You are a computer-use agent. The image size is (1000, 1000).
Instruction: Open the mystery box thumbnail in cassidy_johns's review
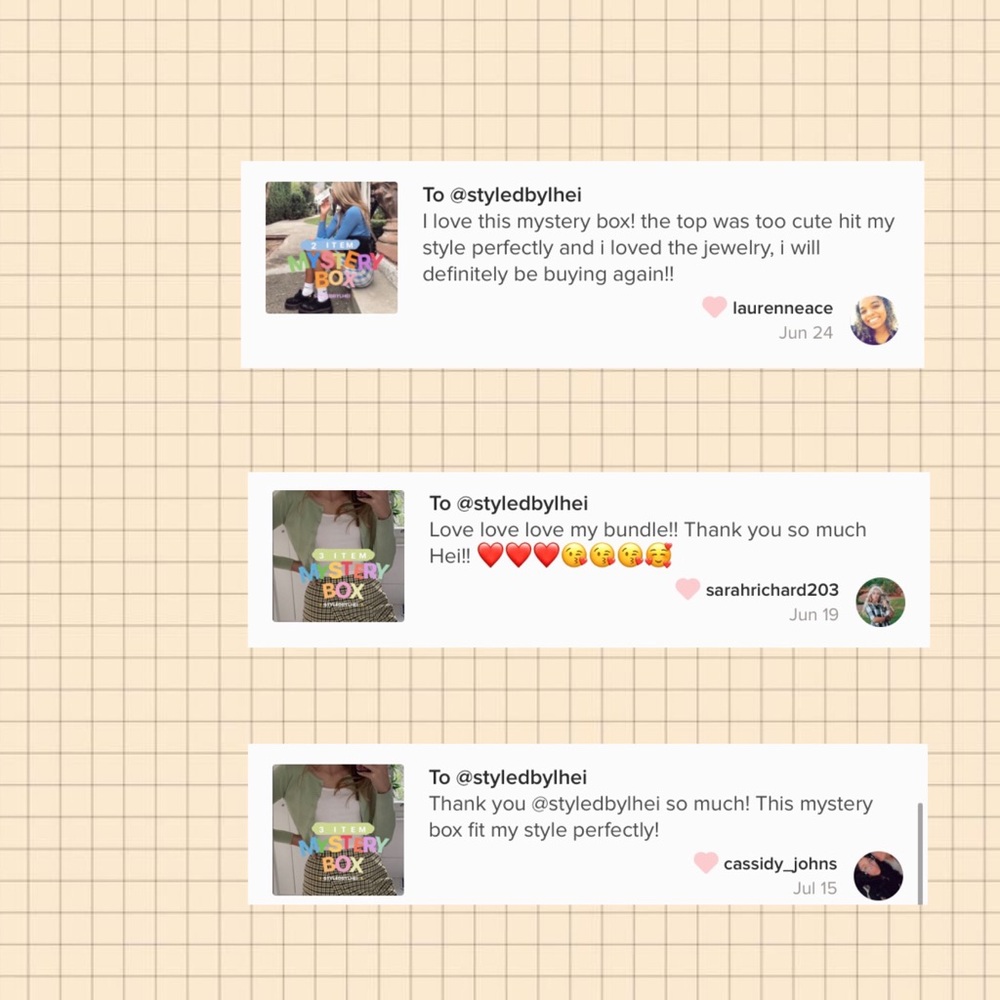pos(338,830)
